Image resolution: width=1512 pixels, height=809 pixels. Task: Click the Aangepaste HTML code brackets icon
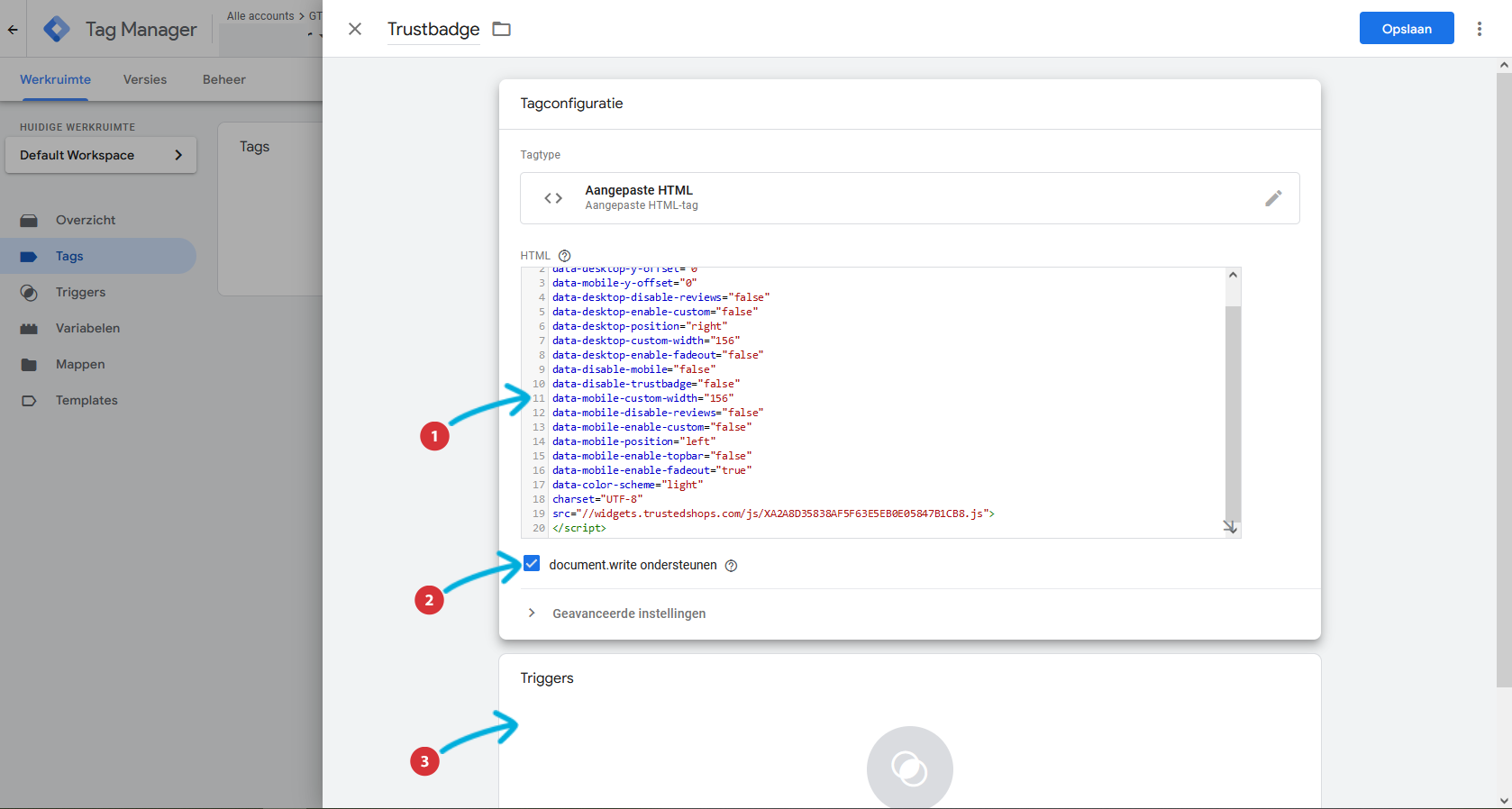click(x=553, y=198)
